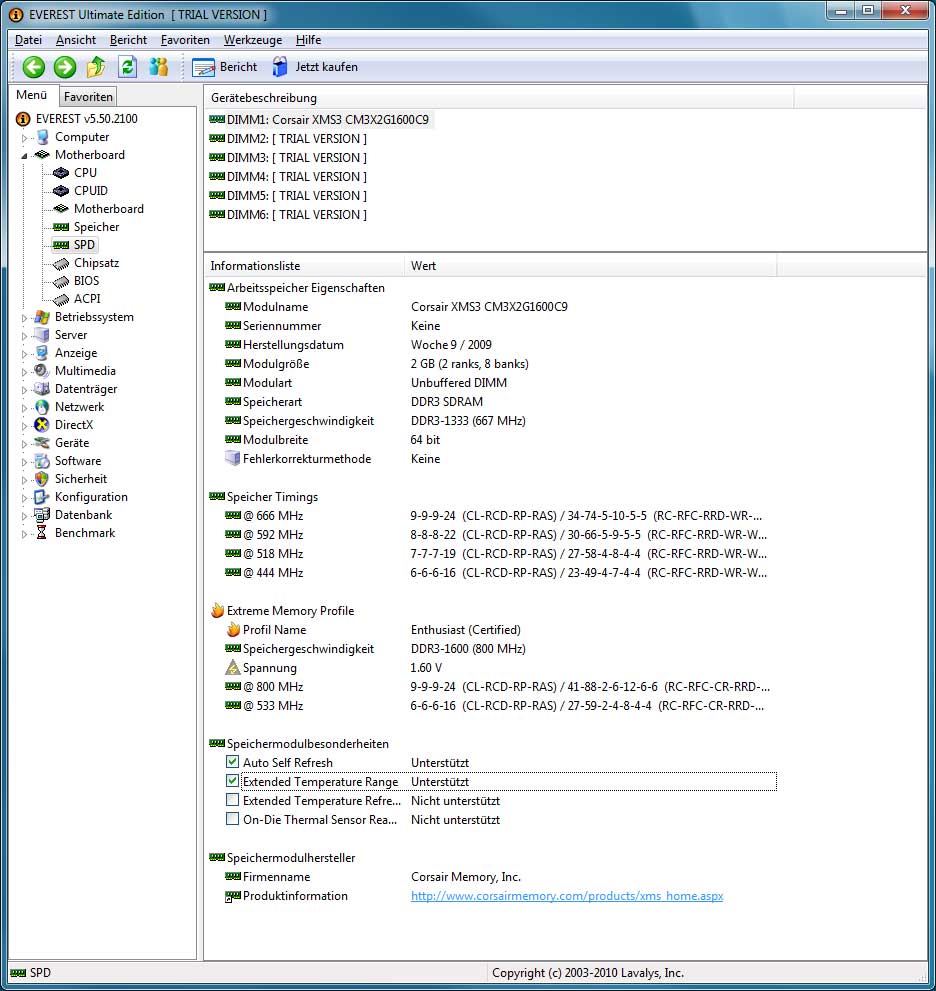The image size is (936, 991).
Task: Toggle the Auto Self Refresh checkbox
Action: coord(234,762)
